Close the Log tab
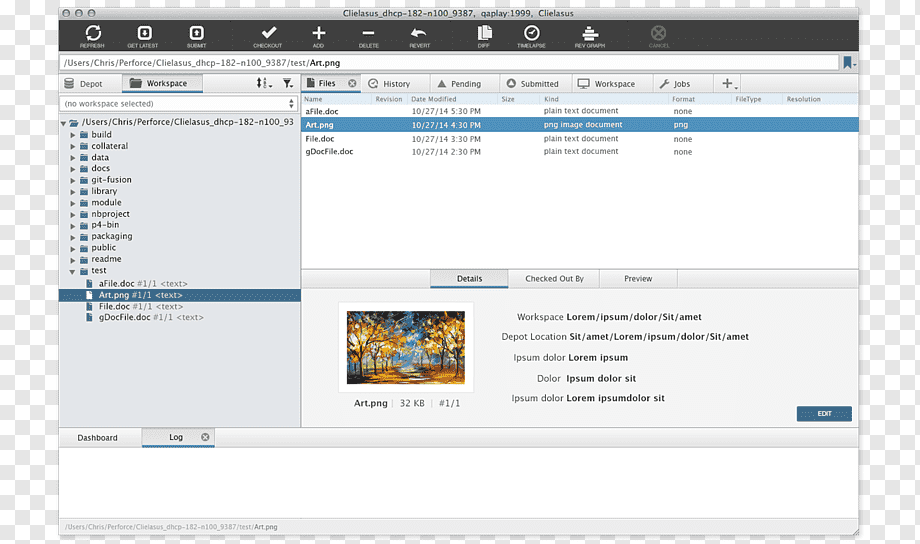Screen dimensions: 920x544 click(x=205, y=437)
